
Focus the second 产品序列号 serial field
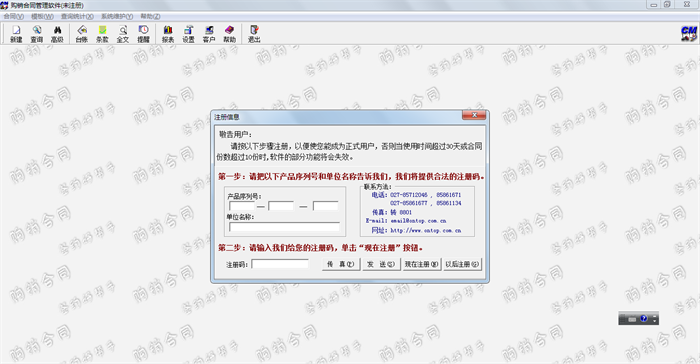click(281, 206)
